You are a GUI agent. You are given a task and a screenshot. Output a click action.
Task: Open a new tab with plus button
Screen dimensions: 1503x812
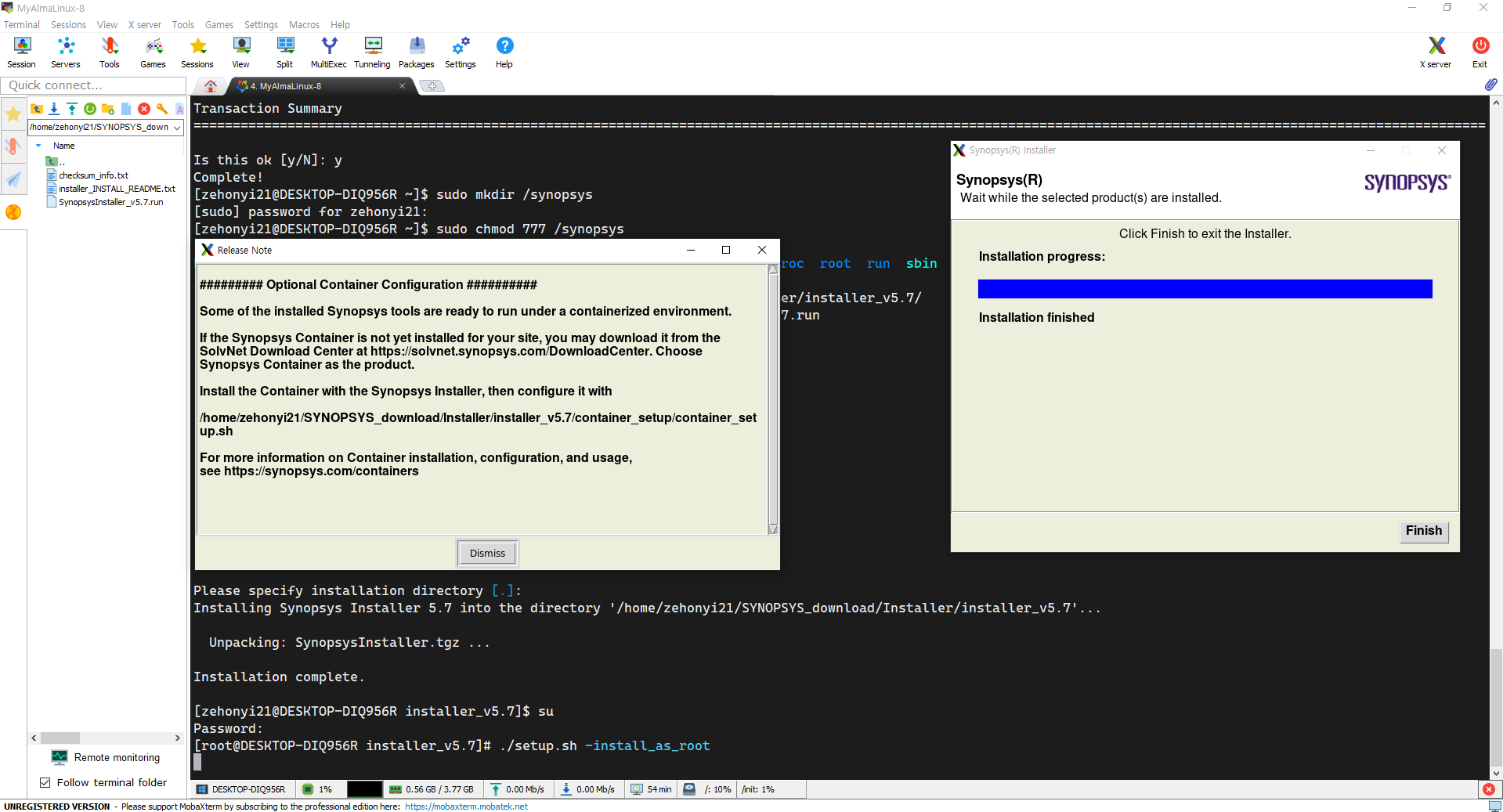point(432,86)
